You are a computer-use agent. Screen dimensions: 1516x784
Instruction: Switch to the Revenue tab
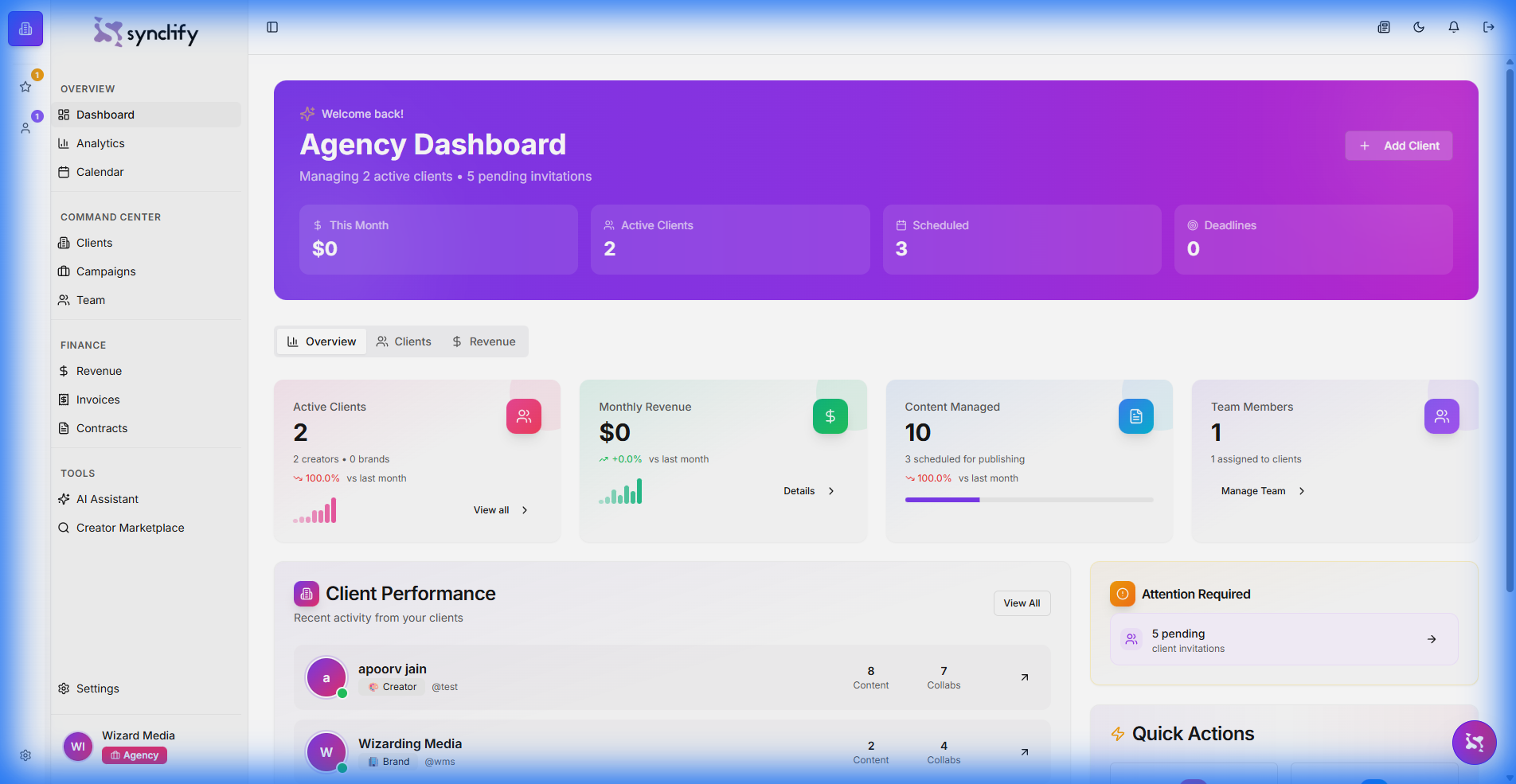pos(484,341)
